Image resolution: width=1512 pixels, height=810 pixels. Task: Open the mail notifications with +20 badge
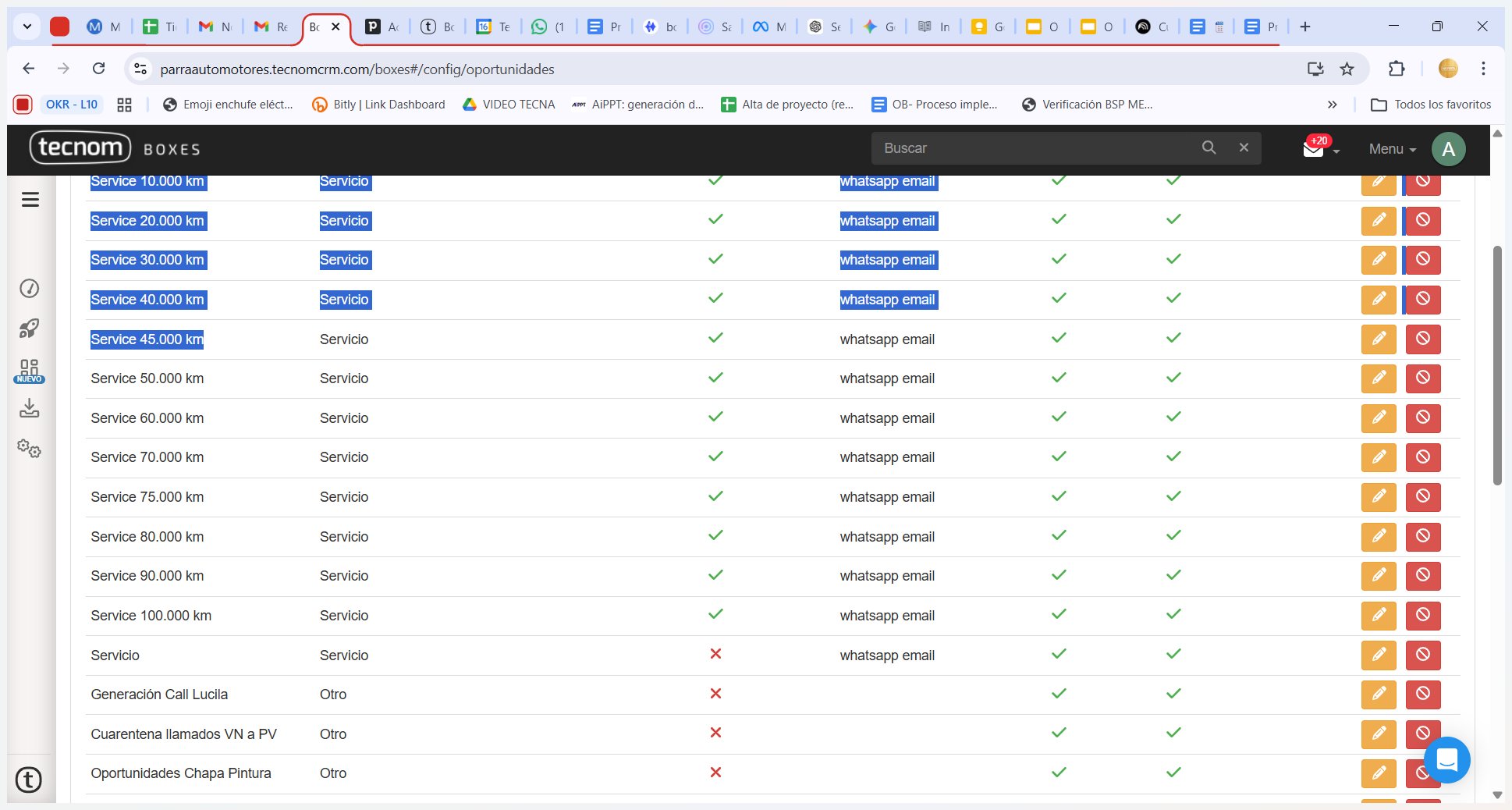1314,148
